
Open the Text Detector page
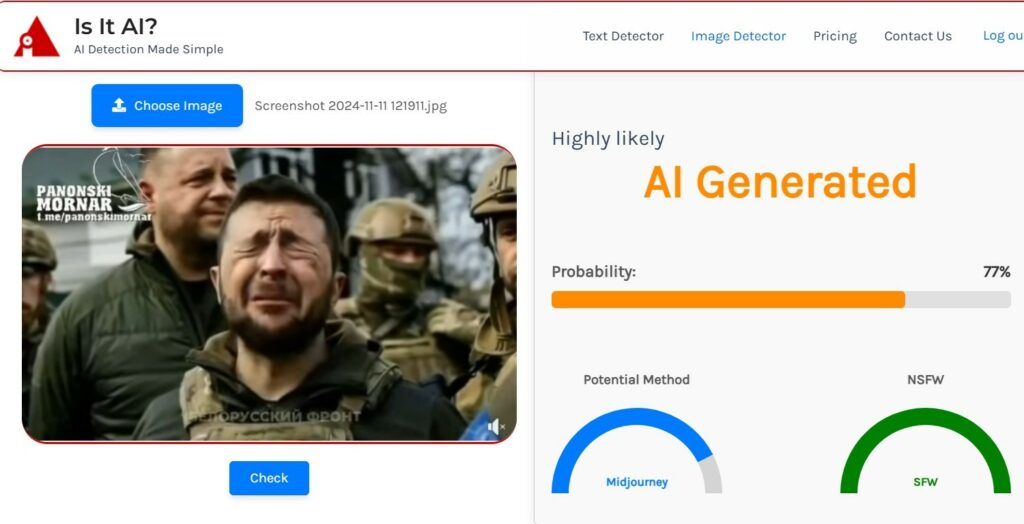tap(623, 37)
